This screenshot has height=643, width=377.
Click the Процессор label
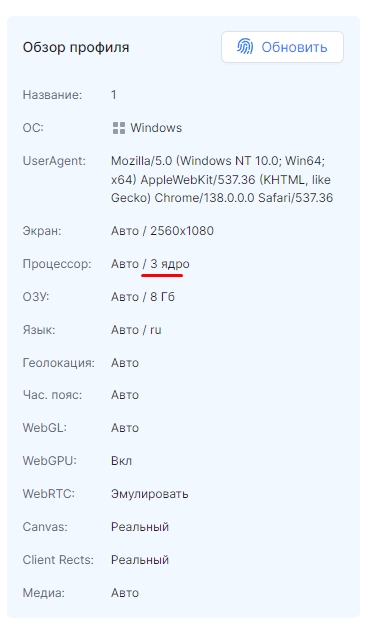57,264
